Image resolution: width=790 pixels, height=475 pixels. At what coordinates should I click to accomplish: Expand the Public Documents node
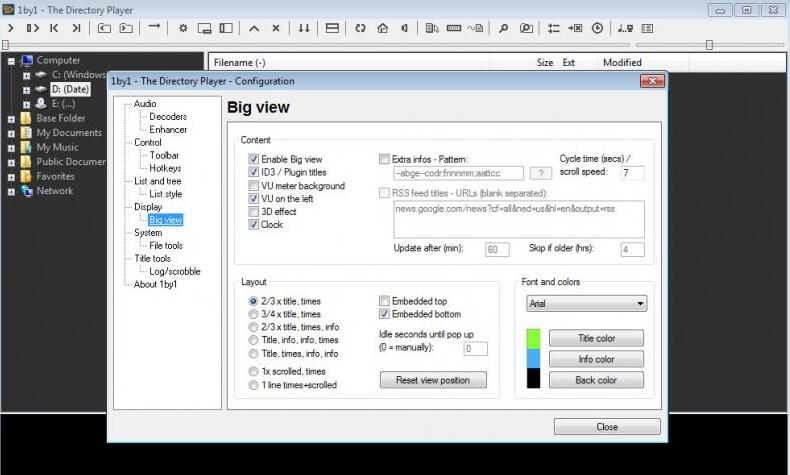pyautogui.click(x=11, y=163)
